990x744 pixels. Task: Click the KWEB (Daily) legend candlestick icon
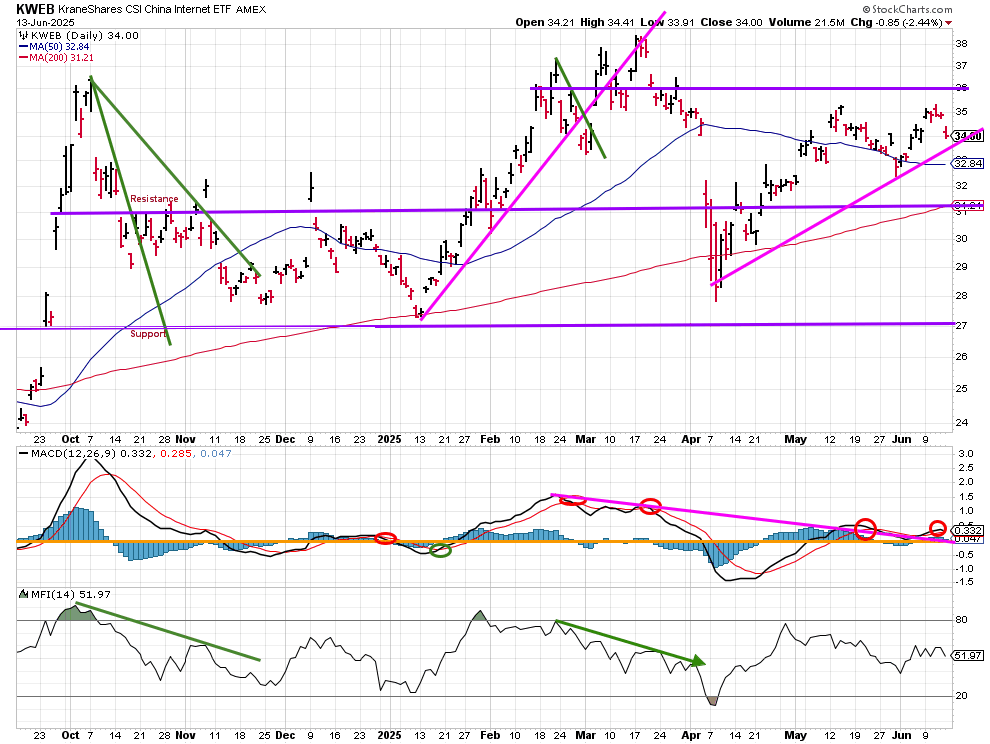coord(24,35)
